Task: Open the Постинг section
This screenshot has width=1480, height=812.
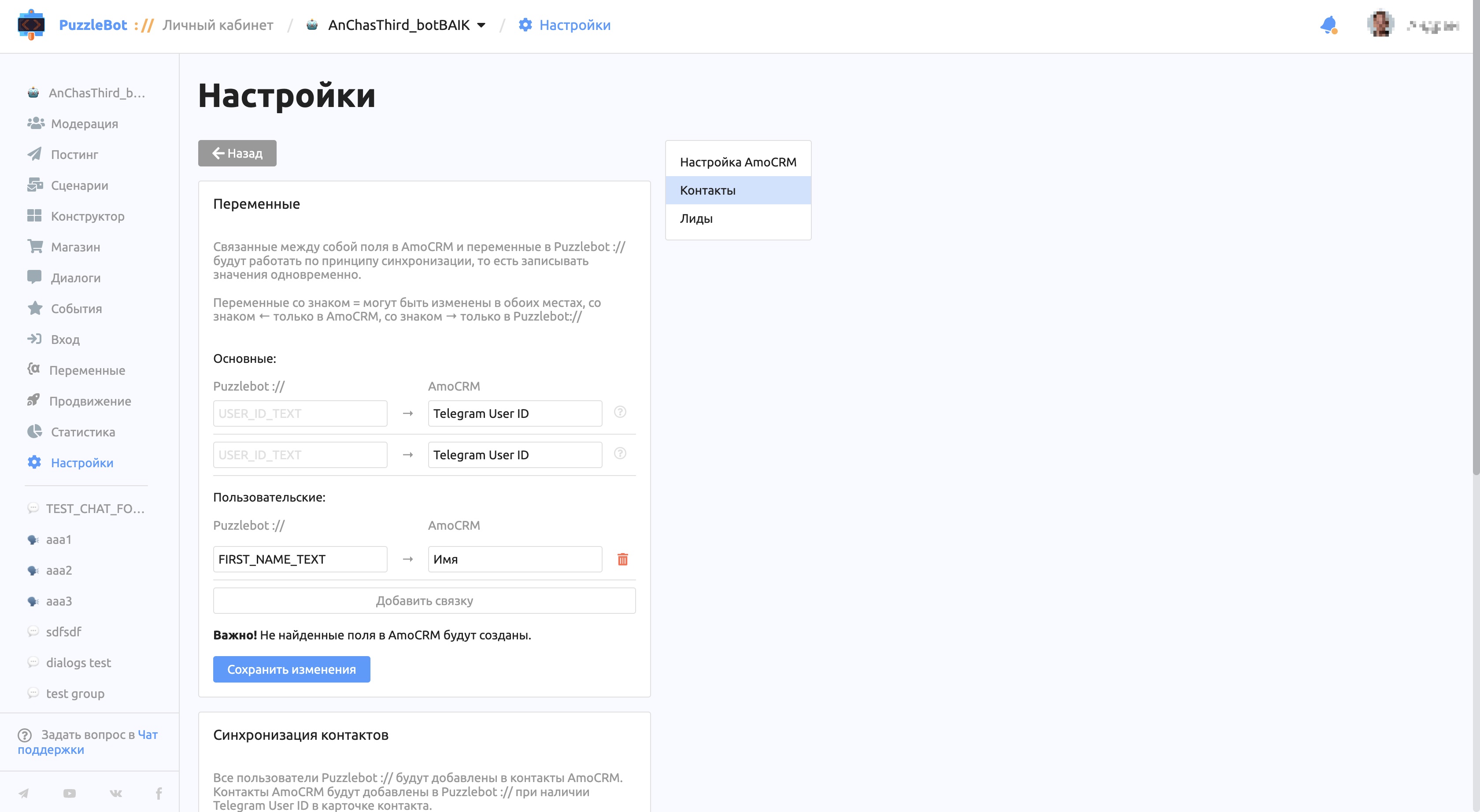Action: 75,155
